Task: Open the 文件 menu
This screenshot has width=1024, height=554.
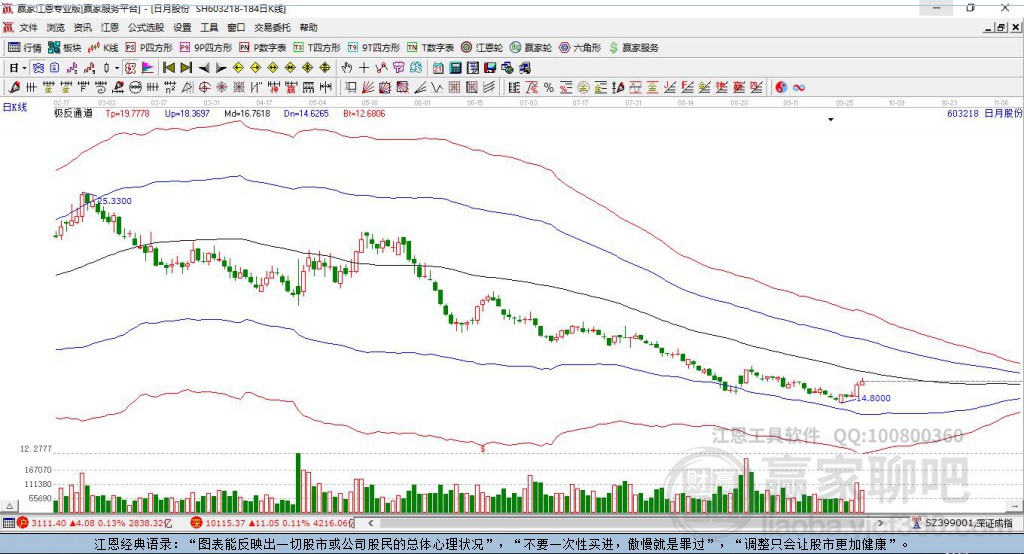Action: [28, 27]
